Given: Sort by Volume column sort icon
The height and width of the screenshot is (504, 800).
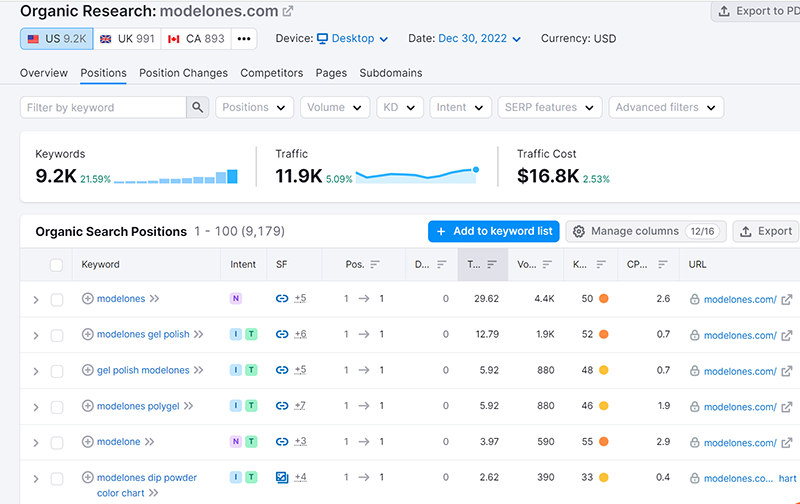Looking at the screenshot, I should [x=547, y=264].
